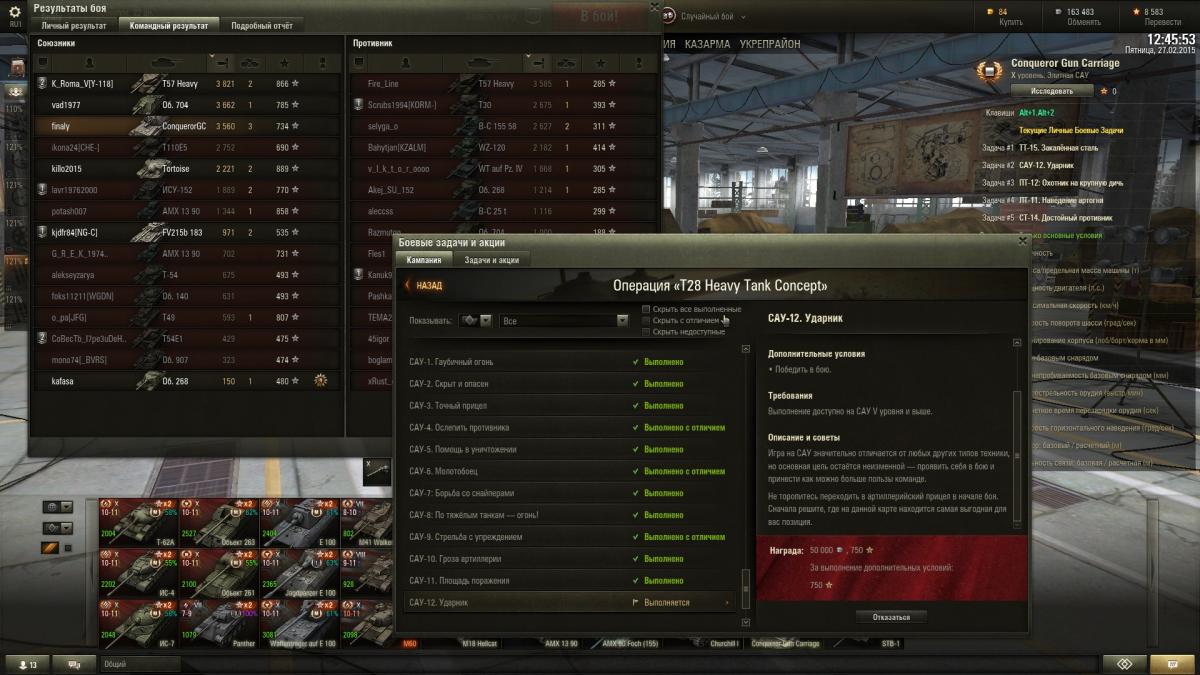Click Исследовать button
Image resolution: width=1200 pixels, height=675 pixels.
pos(1051,91)
